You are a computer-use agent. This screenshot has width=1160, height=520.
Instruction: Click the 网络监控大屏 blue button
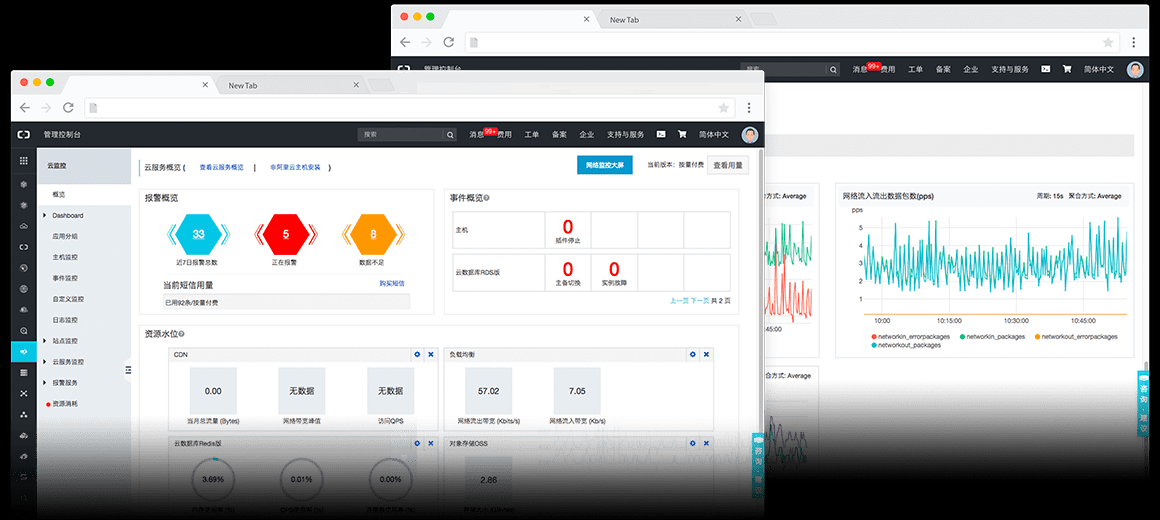[x=604, y=166]
